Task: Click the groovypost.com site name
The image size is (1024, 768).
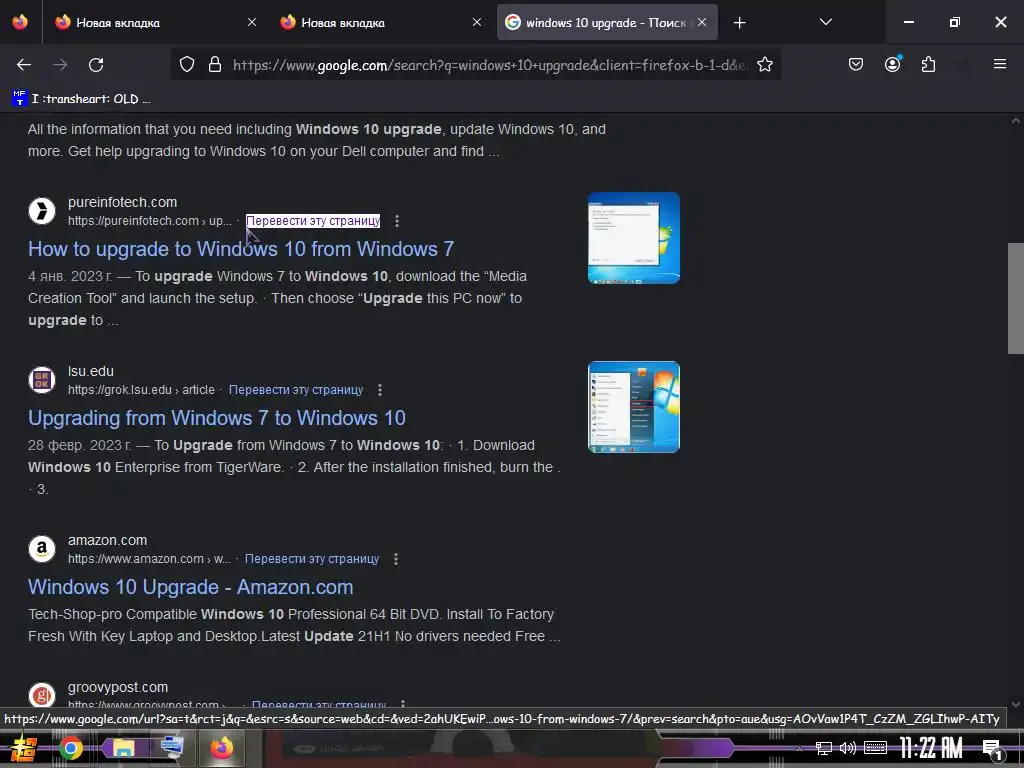Action: pos(118,687)
